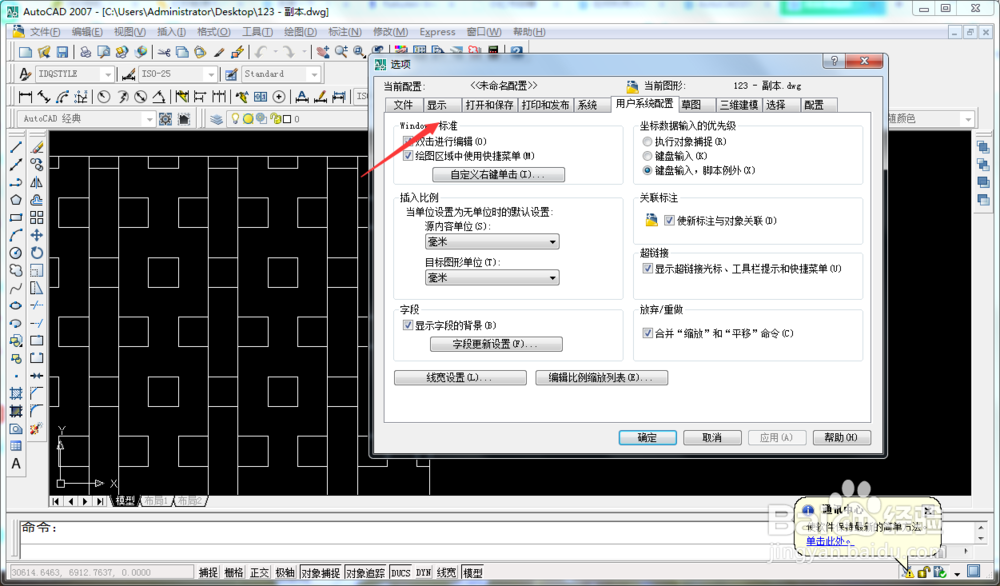Screen dimensions: 1000x586
Task: Toggle 合并“缩放”和“平移”命令 checkbox
Action: tap(647, 333)
